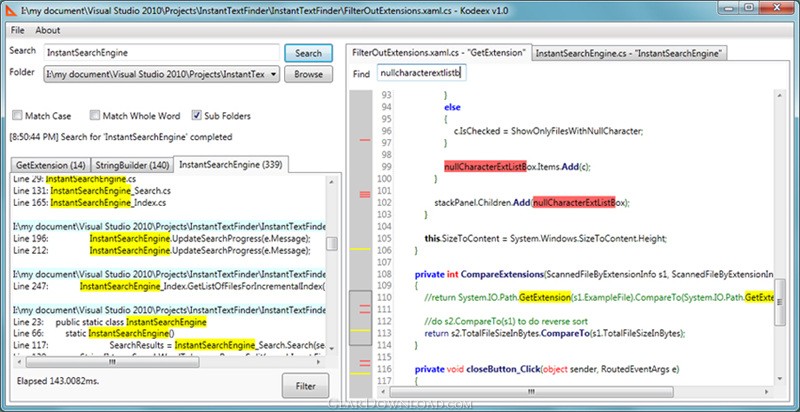
Task: Click the Browse button
Action: [x=308, y=74]
